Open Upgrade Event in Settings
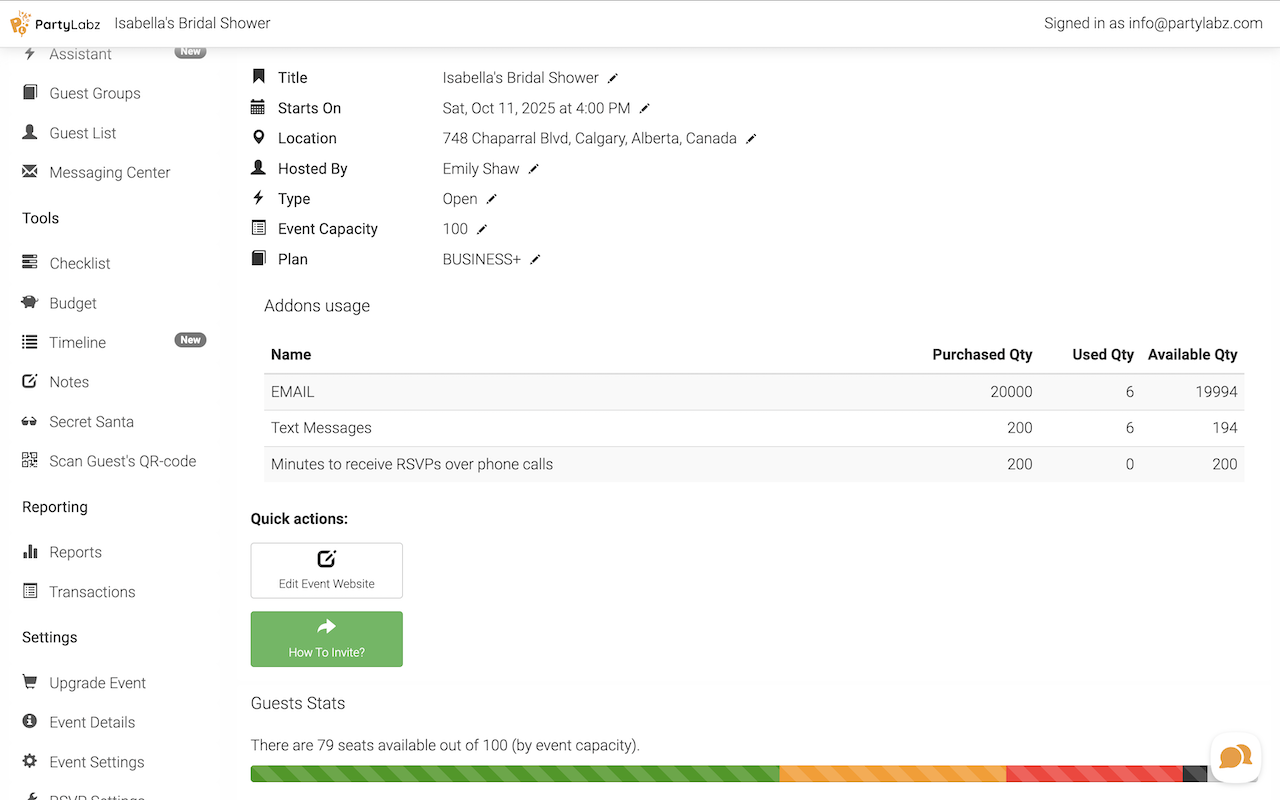The width and height of the screenshot is (1280, 800). pos(97,683)
